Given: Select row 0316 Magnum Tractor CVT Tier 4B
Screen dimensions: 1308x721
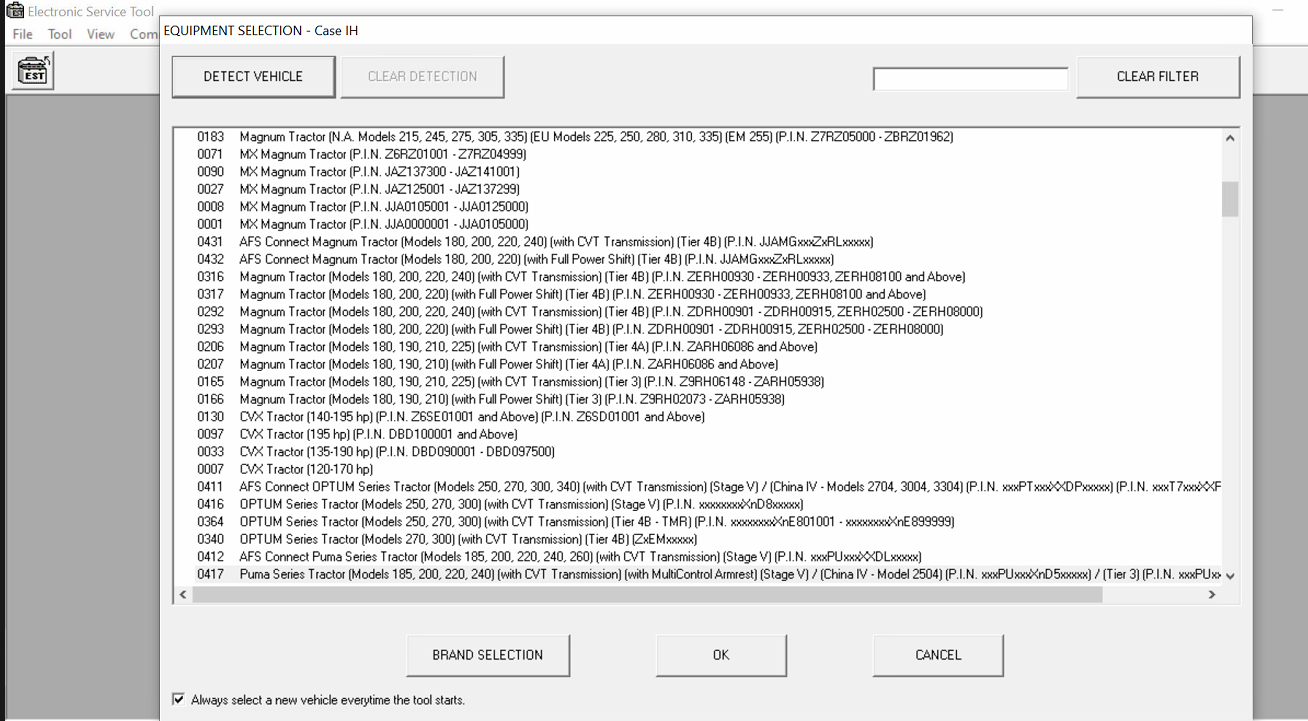Looking at the screenshot, I should pos(697,277).
